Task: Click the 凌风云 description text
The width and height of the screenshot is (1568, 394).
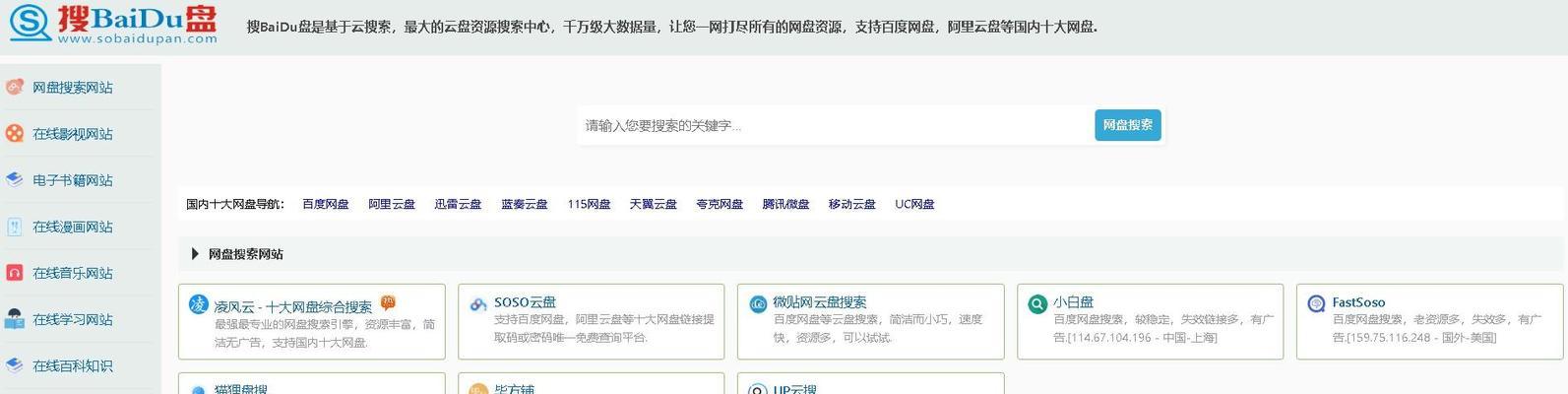Action: pos(325,333)
